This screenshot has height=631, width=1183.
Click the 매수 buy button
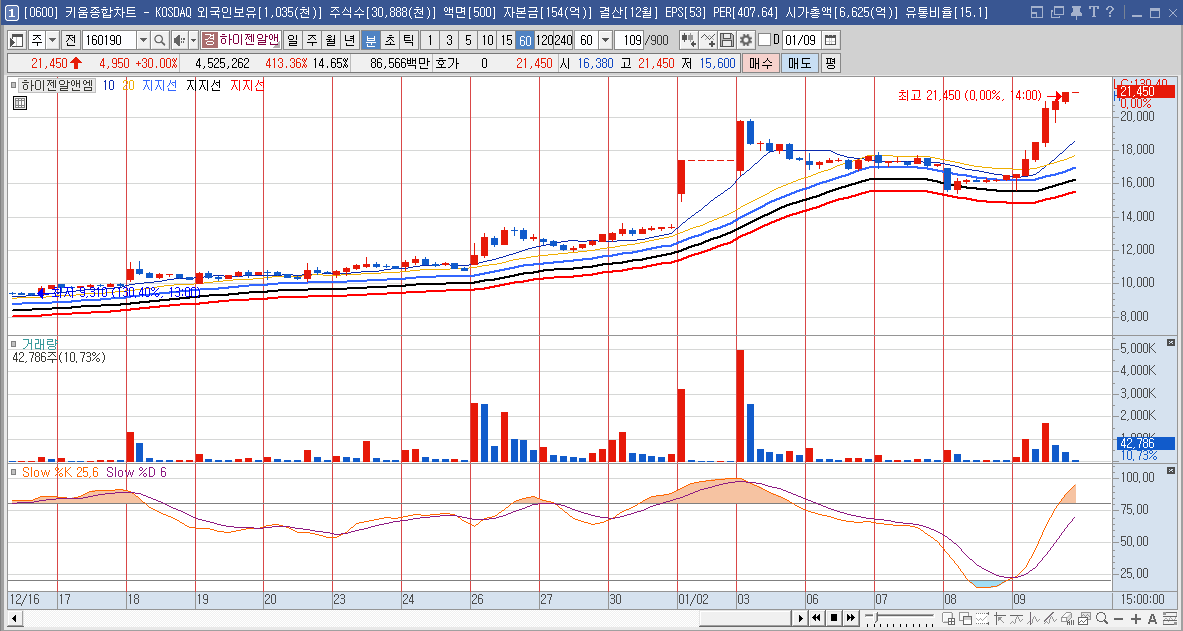tap(760, 63)
